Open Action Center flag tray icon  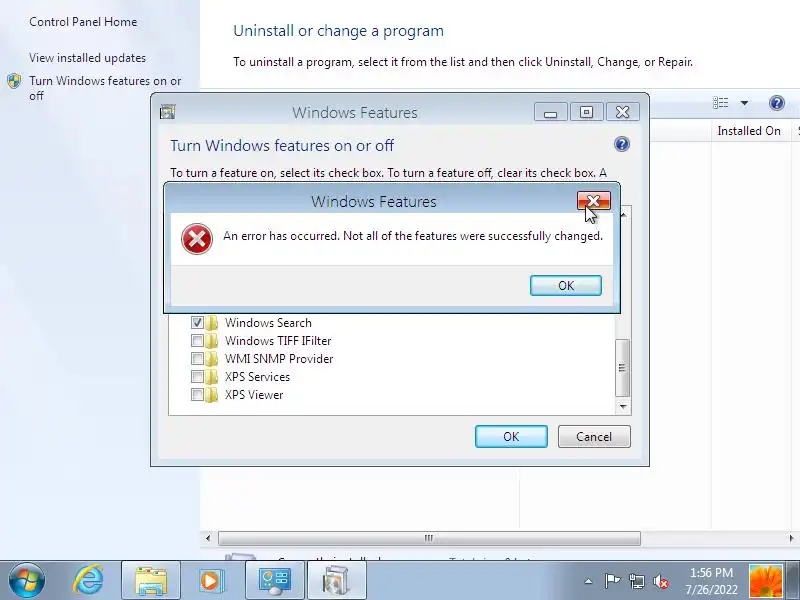click(x=612, y=581)
